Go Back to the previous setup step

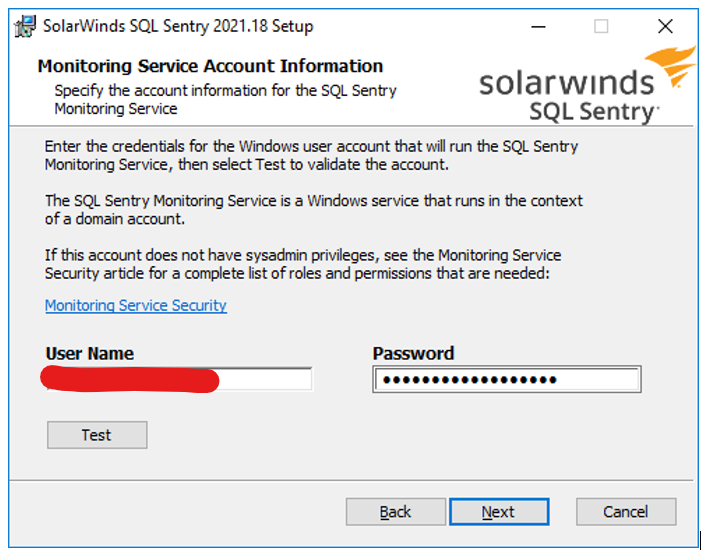(x=395, y=512)
